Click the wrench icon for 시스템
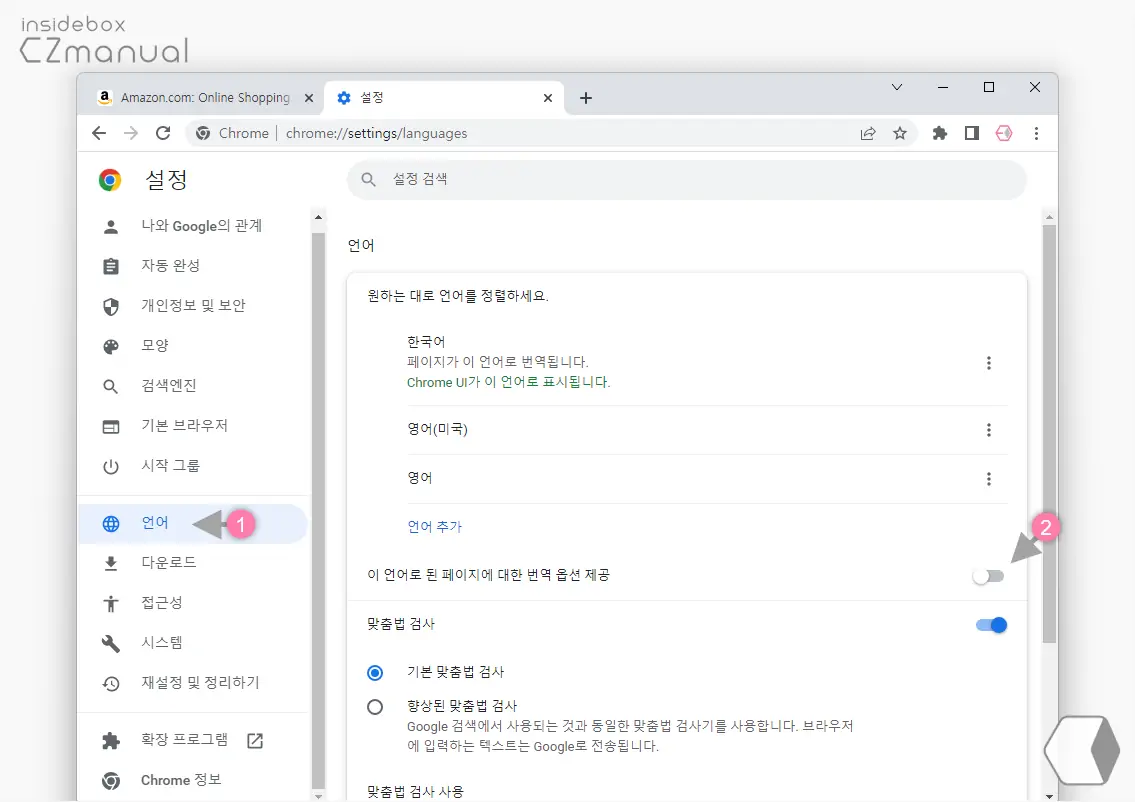1135x802 pixels. [111, 643]
